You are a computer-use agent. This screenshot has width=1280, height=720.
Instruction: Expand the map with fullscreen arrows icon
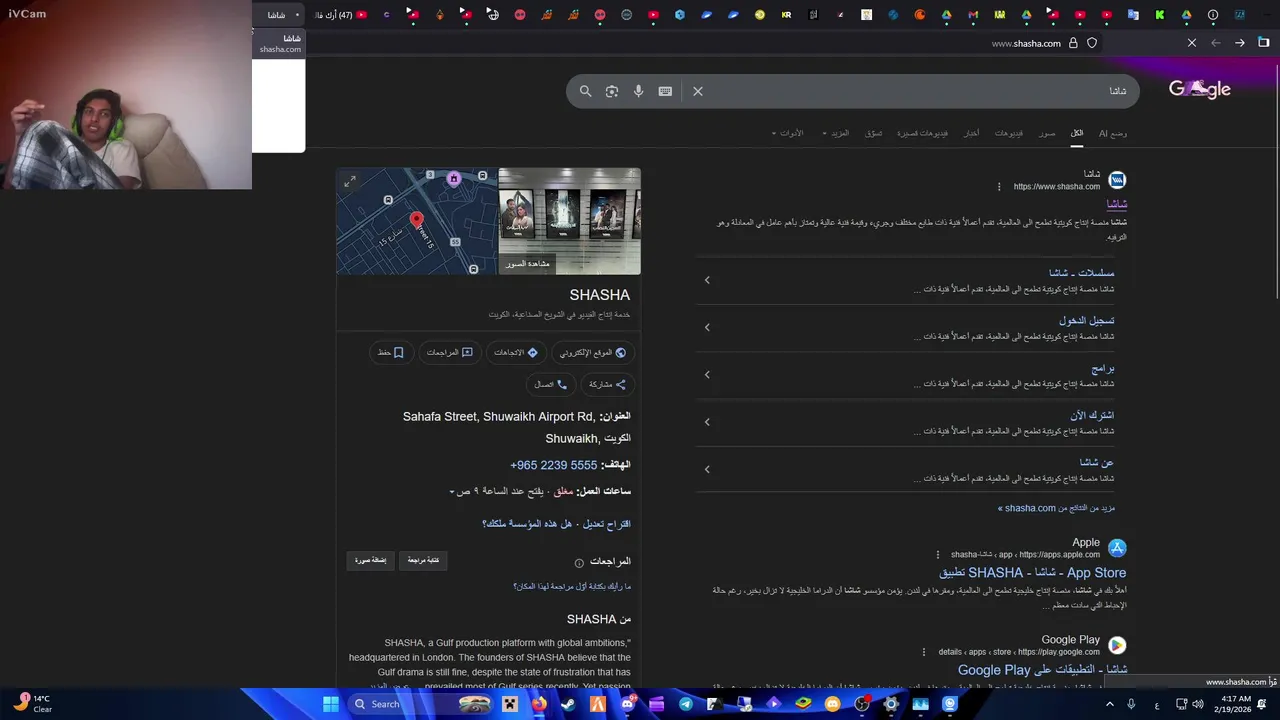350,181
